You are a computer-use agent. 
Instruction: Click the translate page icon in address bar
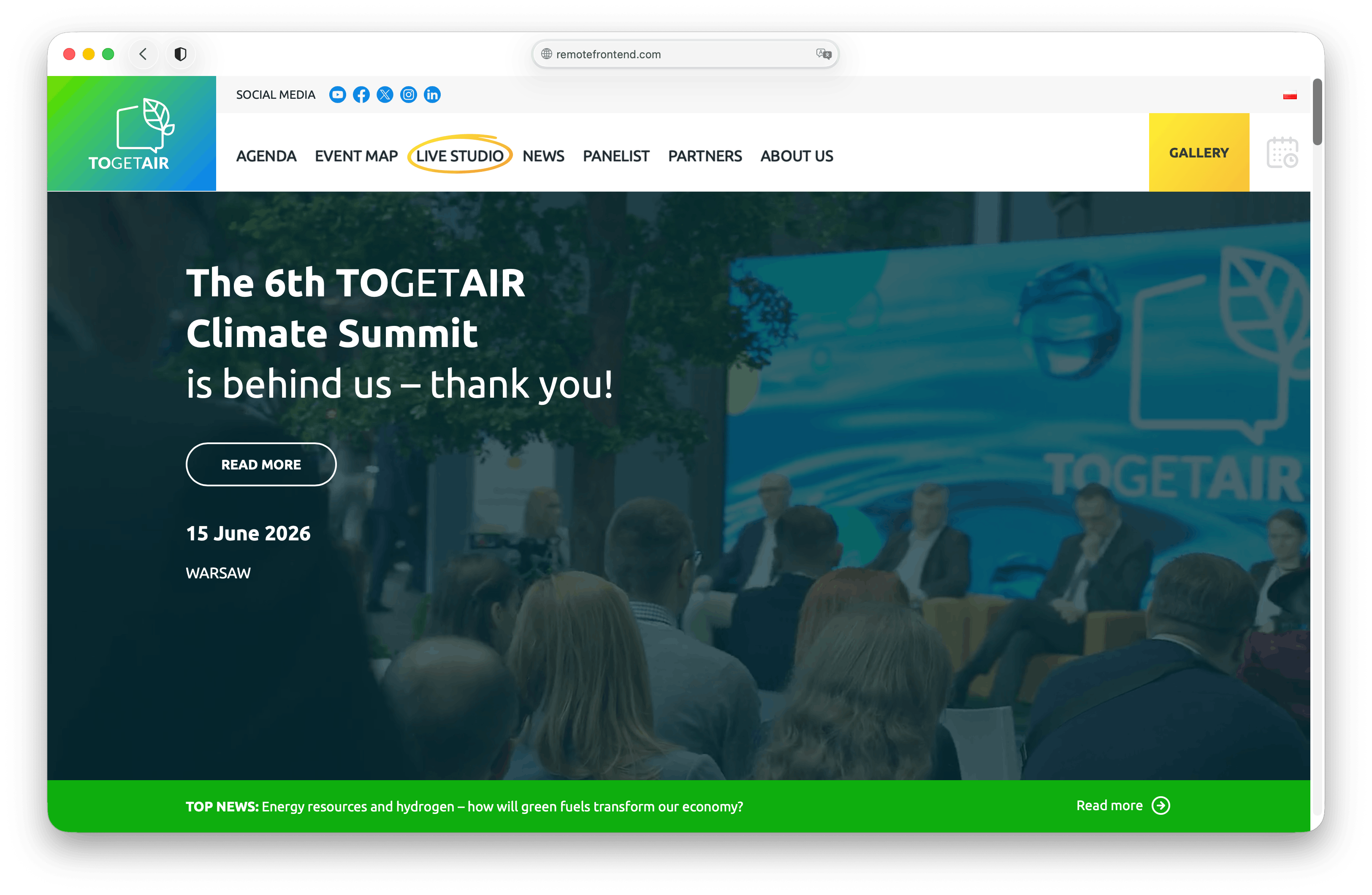click(x=823, y=54)
